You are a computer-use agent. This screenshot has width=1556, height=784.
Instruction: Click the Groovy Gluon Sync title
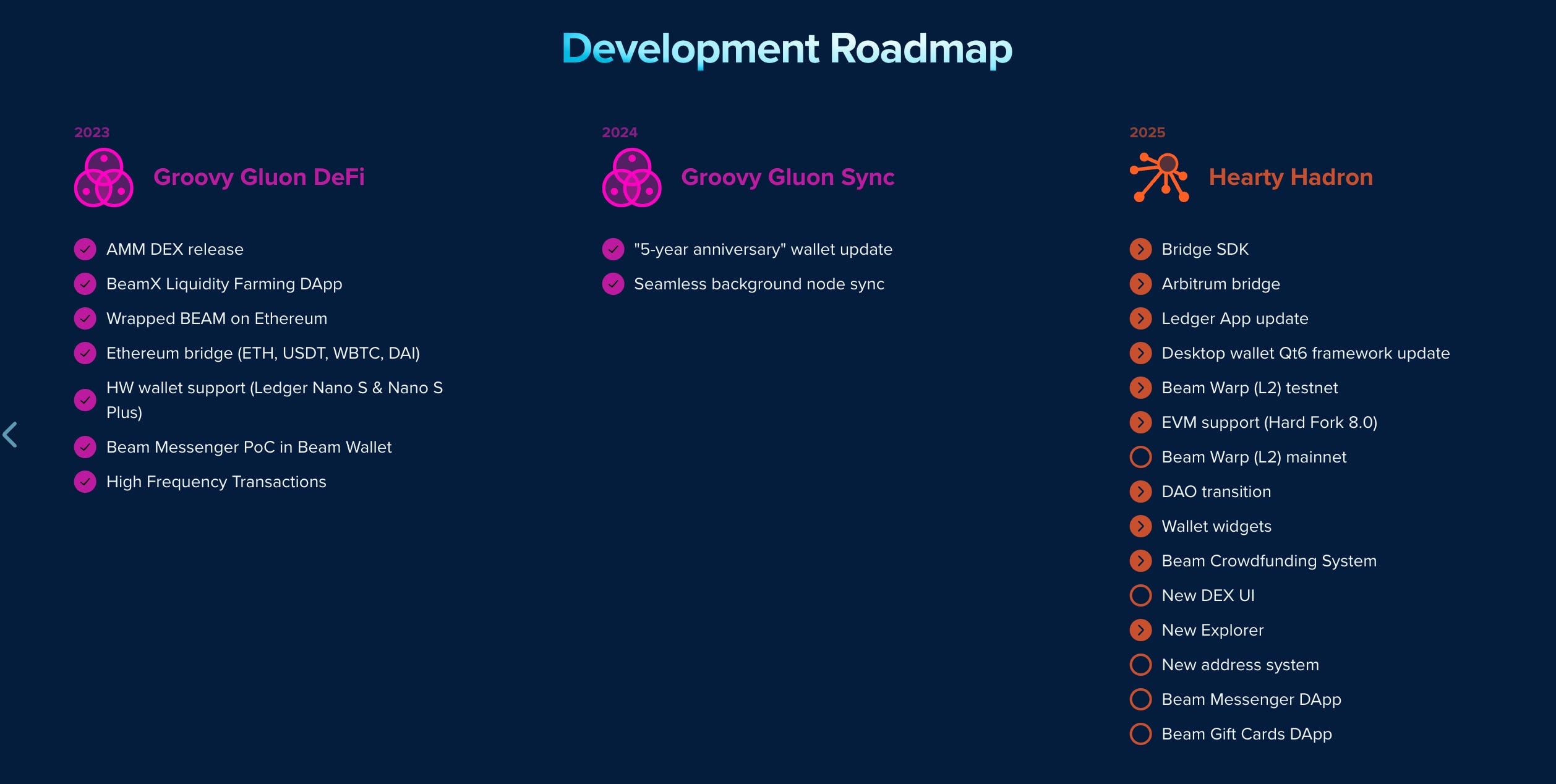click(788, 177)
